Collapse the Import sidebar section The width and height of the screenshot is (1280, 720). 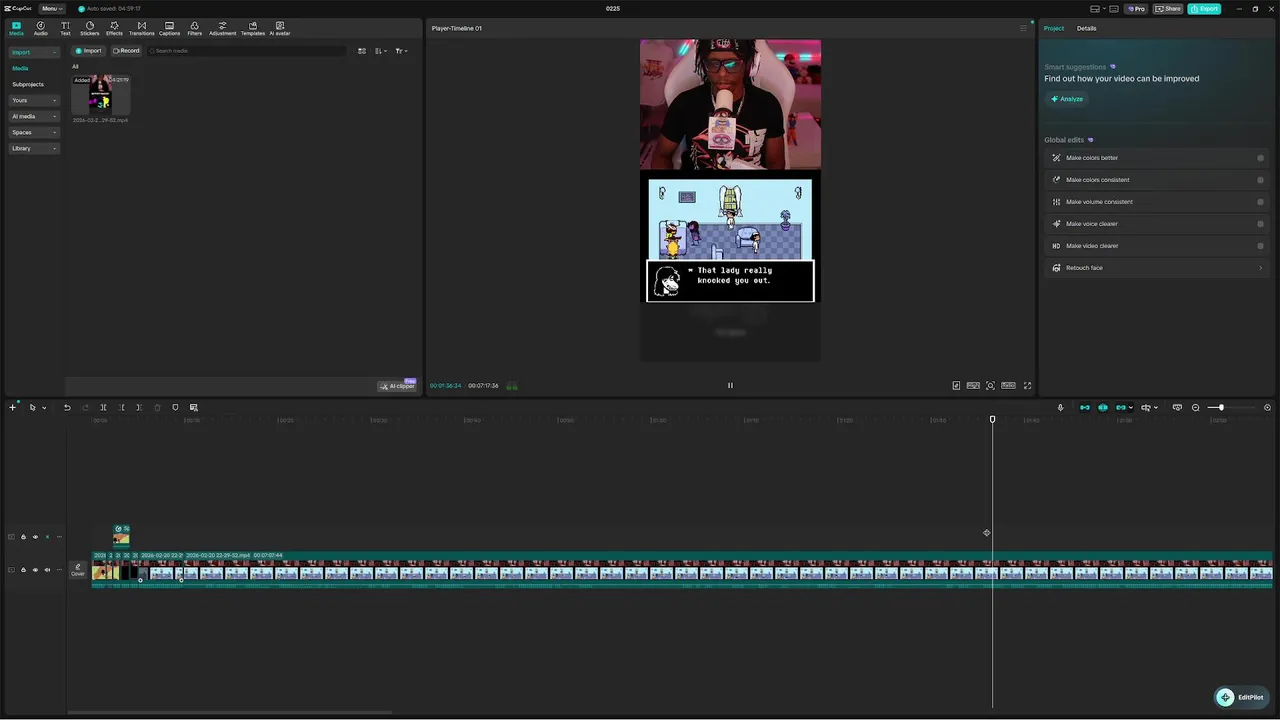click(35, 52)
